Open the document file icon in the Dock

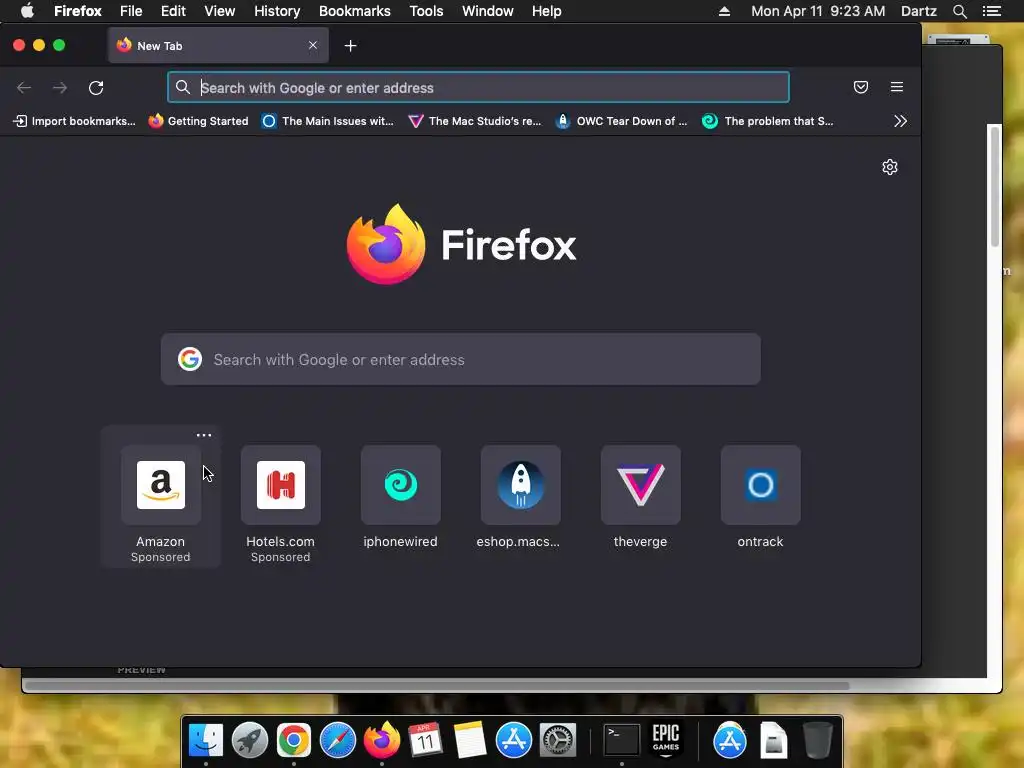pos(773,740)
